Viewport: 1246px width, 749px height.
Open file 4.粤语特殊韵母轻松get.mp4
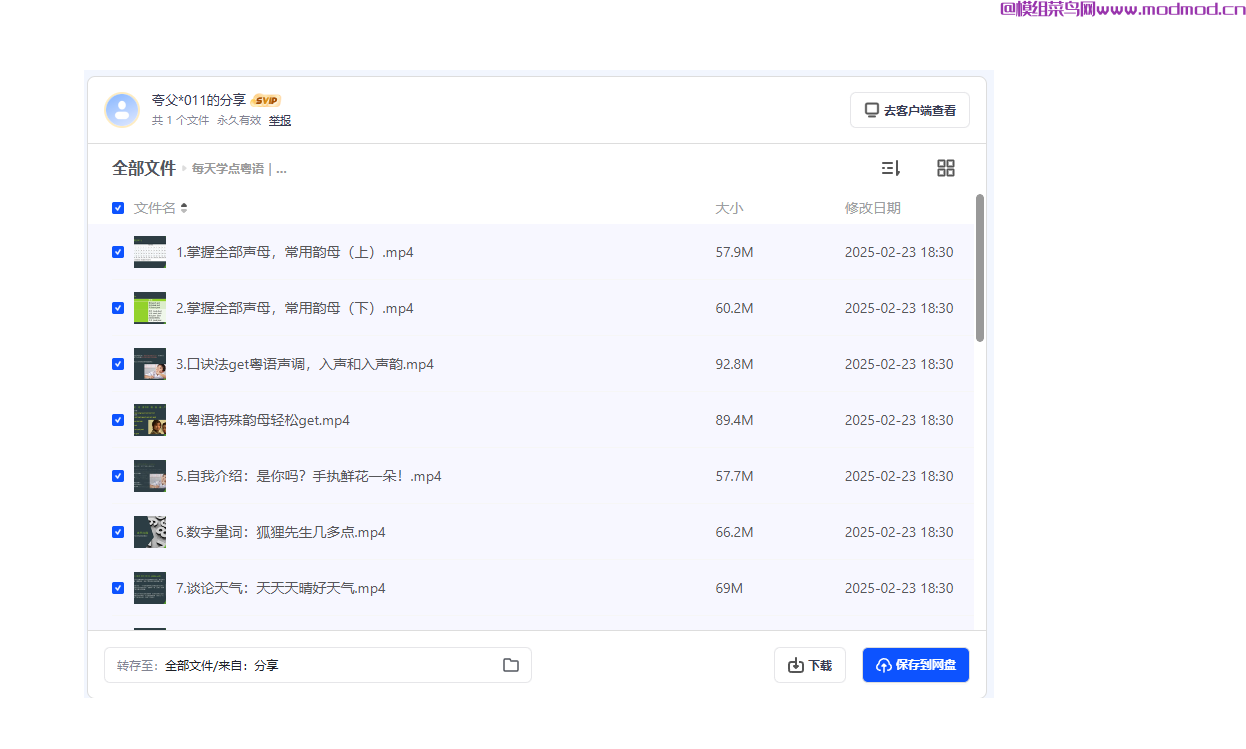coord(263,420)
